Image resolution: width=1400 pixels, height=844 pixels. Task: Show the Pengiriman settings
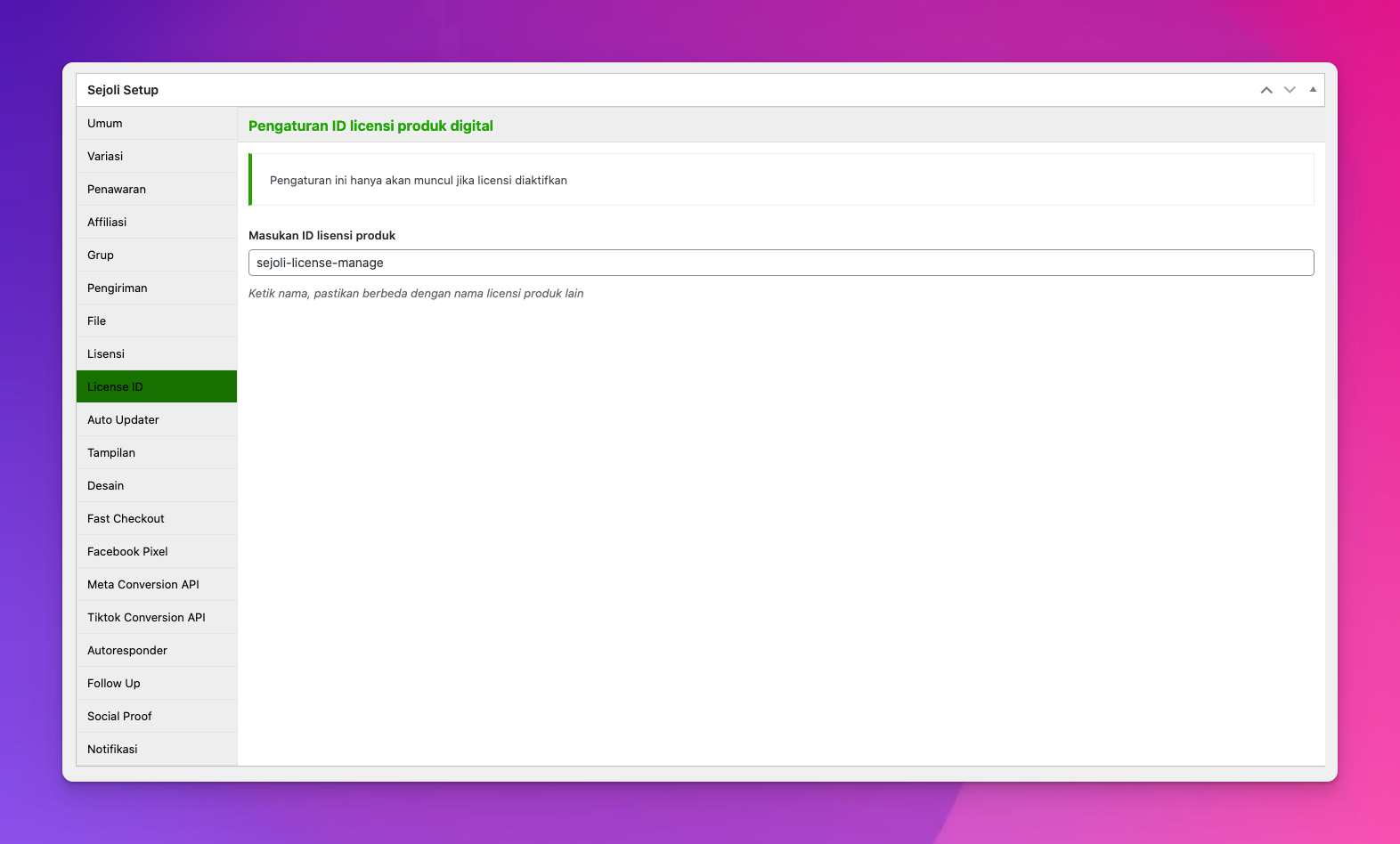pos(118,288)
